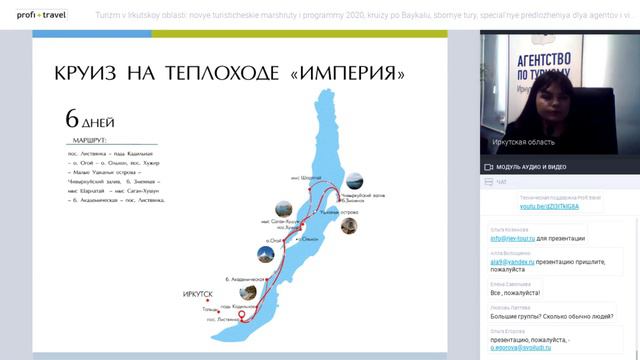Click the 'б. Академическая' map label
This screenshot has height=360, width=640.
[x=245, y=280]
